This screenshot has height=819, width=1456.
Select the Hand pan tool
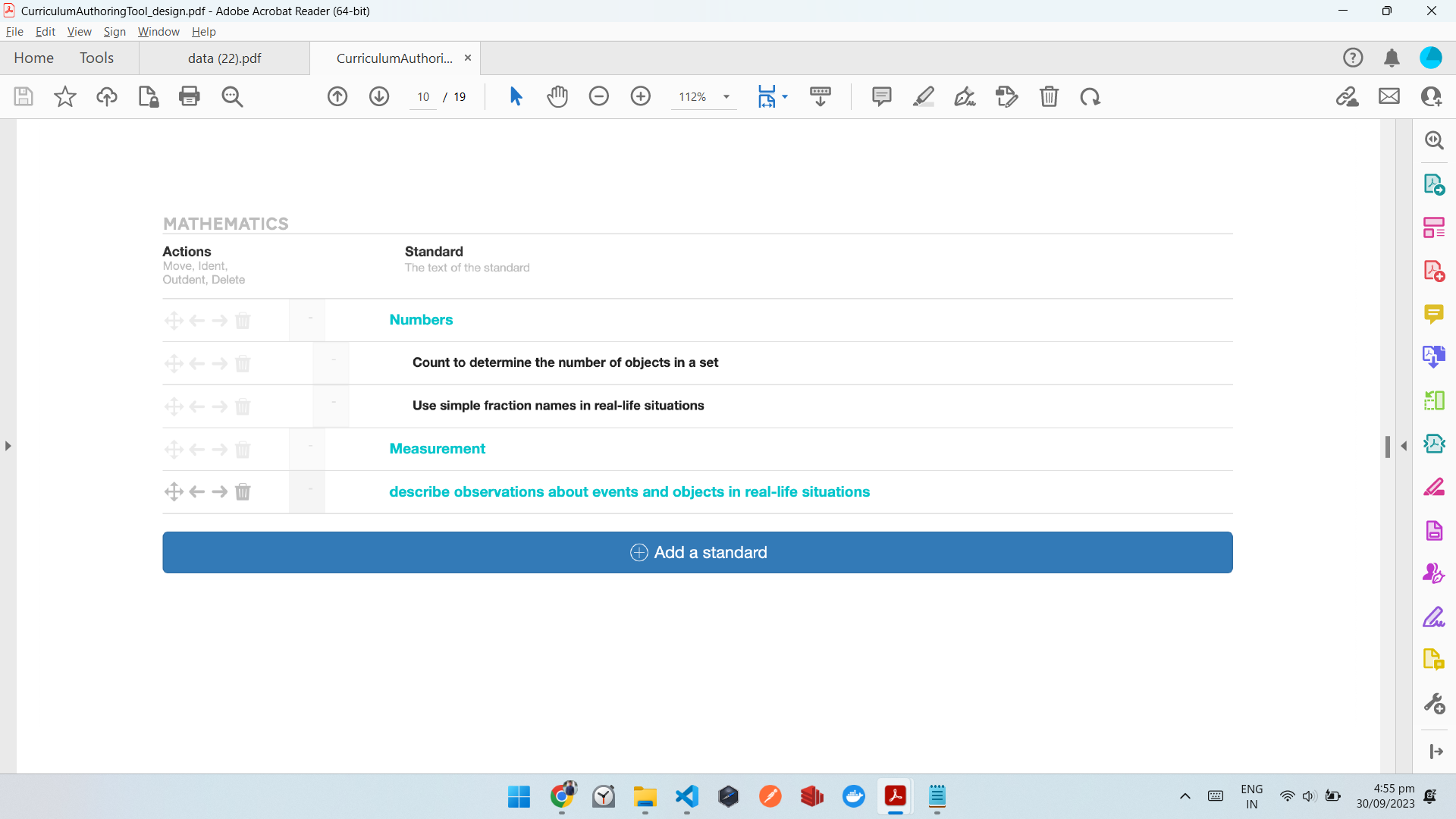tap(557, 96)
